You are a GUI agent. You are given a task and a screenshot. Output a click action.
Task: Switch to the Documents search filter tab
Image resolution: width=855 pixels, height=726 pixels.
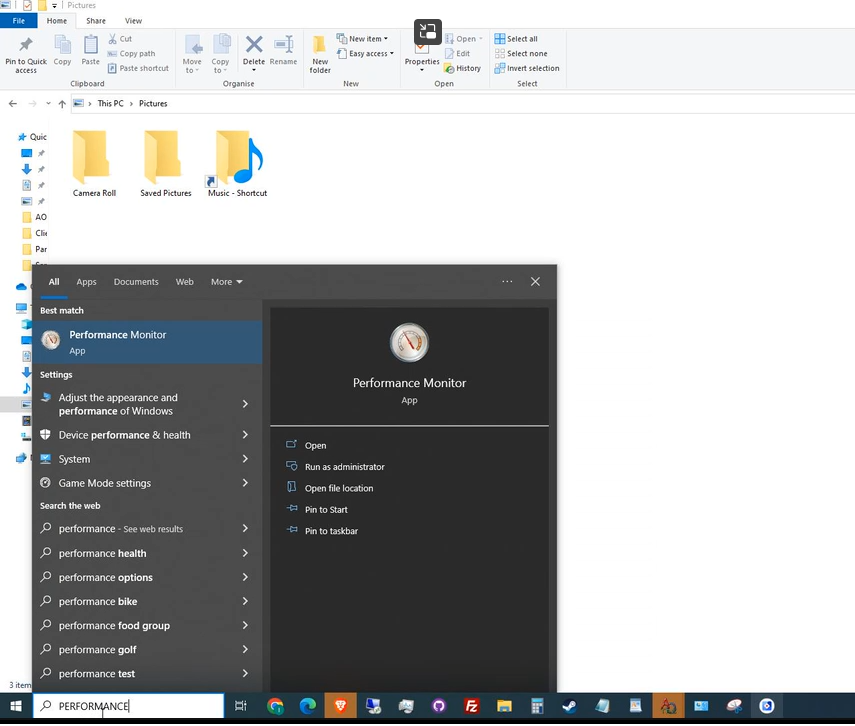(136, 282)
